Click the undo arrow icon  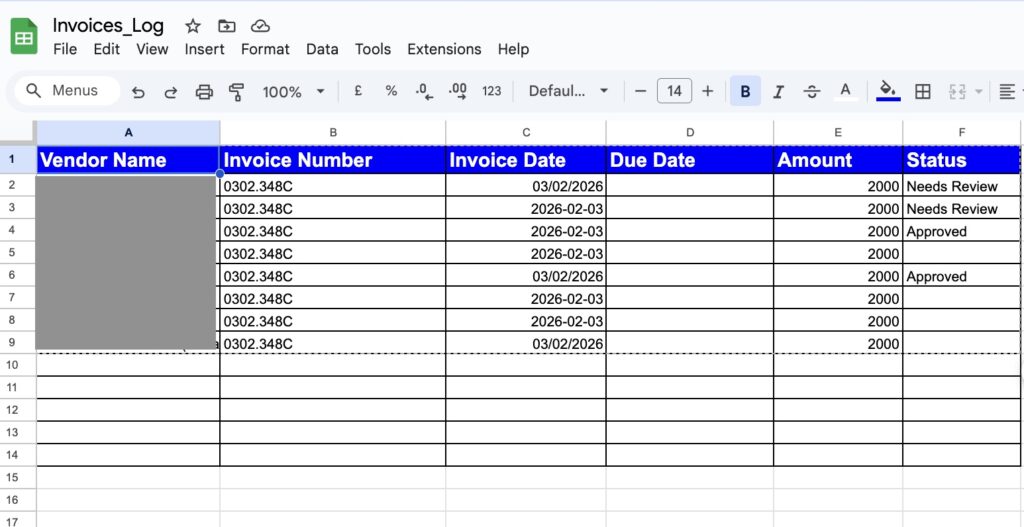point(138,92)
